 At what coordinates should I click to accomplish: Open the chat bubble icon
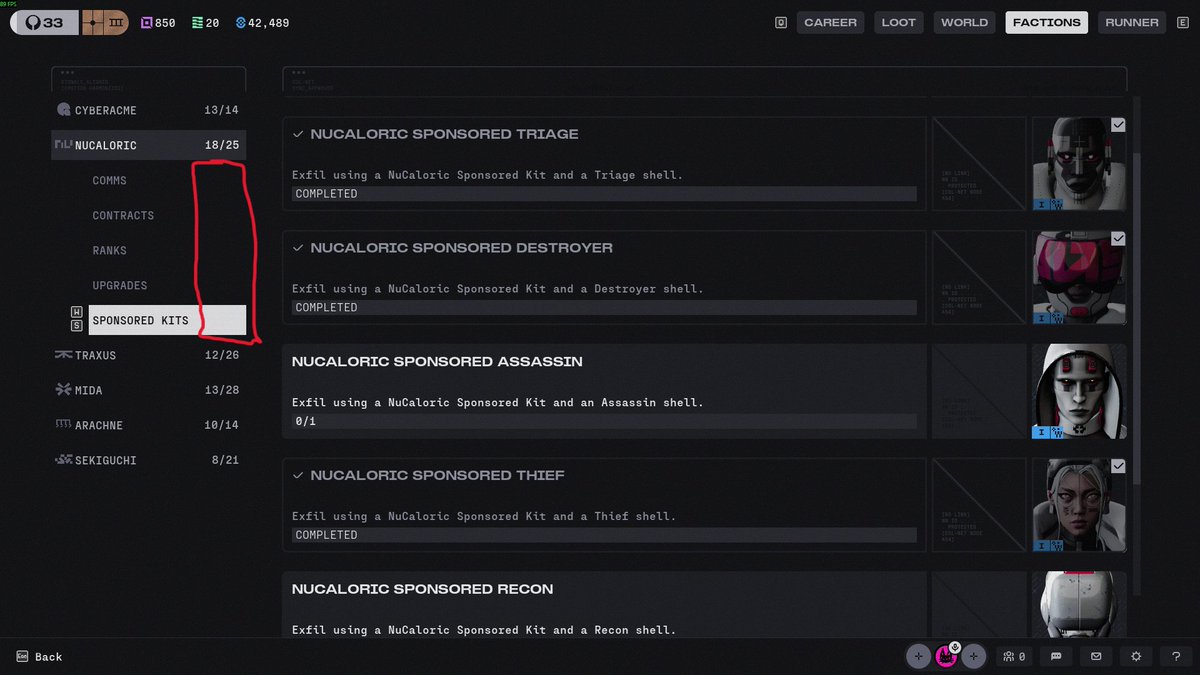point(1055,656)
